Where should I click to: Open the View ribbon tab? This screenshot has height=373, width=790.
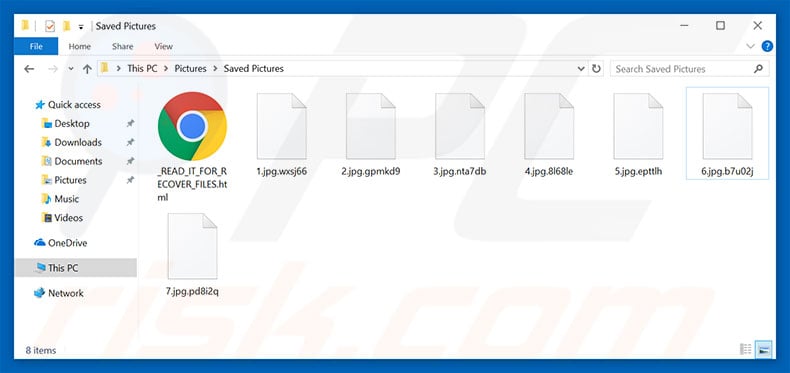pos(164,46)
